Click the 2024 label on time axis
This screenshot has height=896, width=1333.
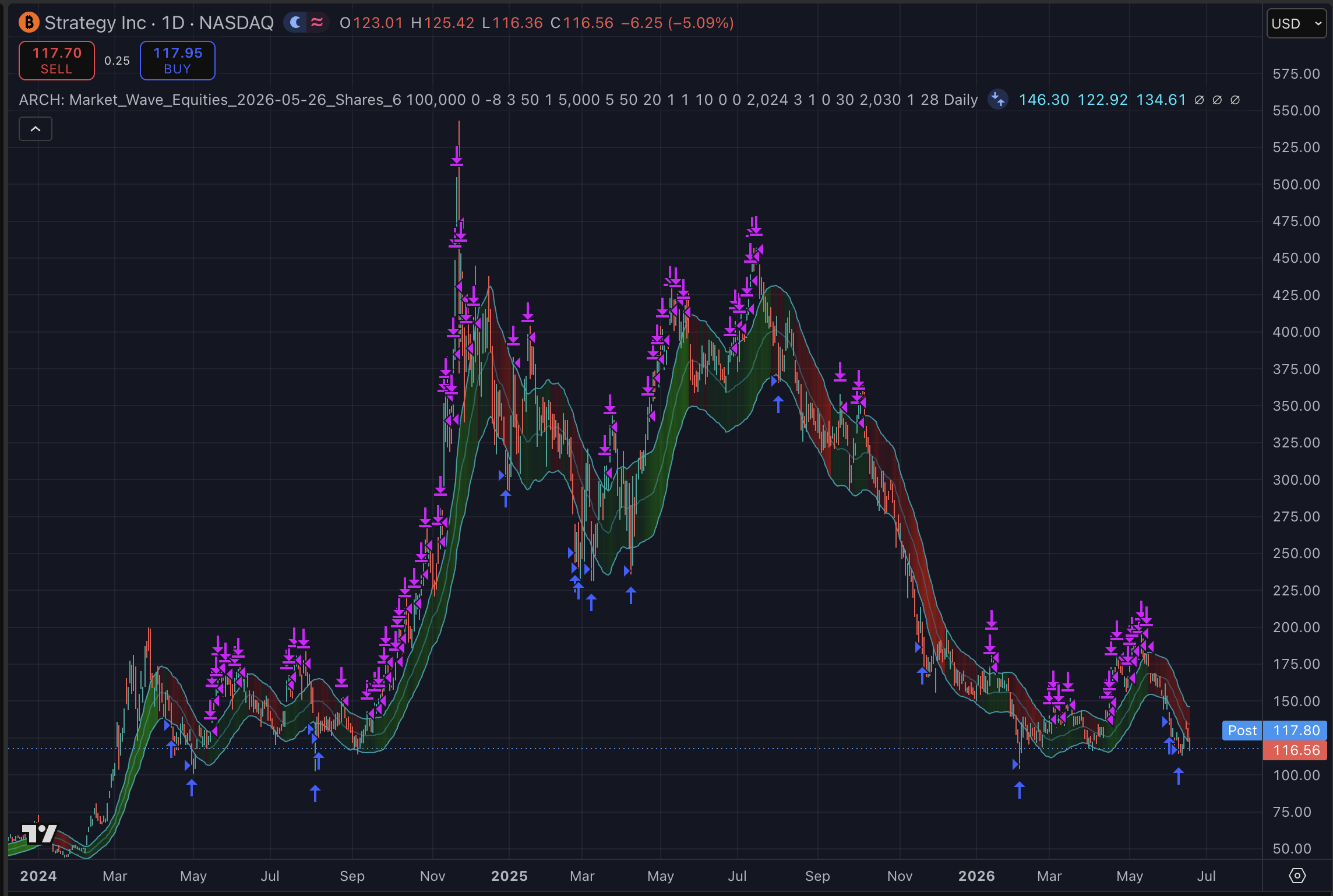click(38, 876)
